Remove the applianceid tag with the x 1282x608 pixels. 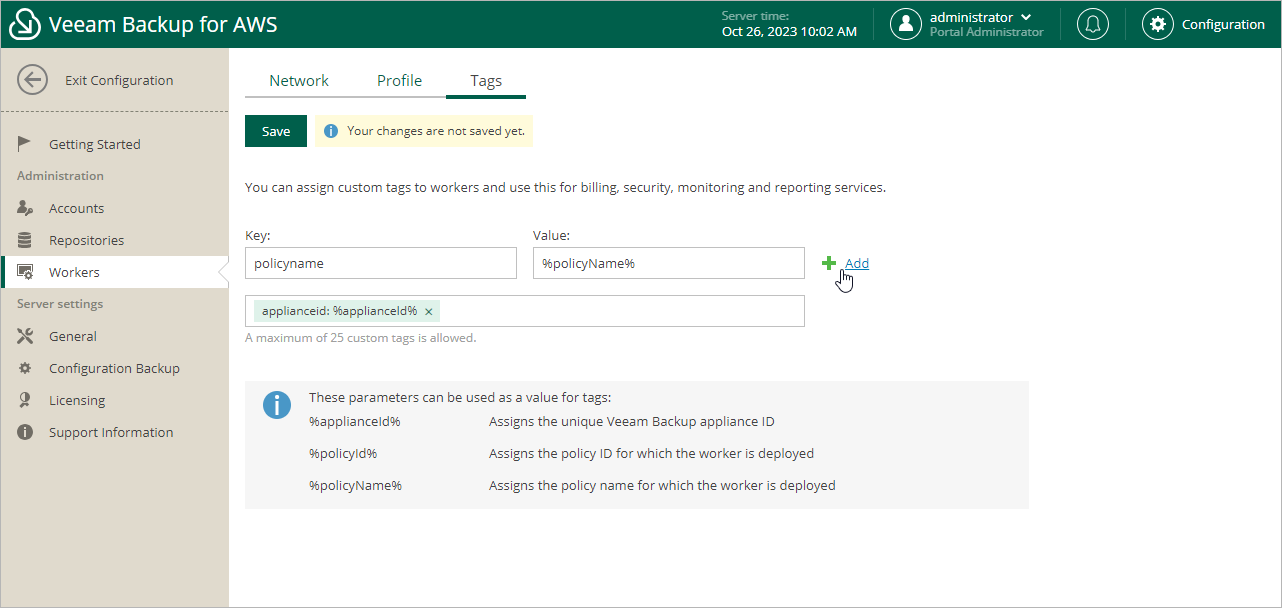point(428,312)
